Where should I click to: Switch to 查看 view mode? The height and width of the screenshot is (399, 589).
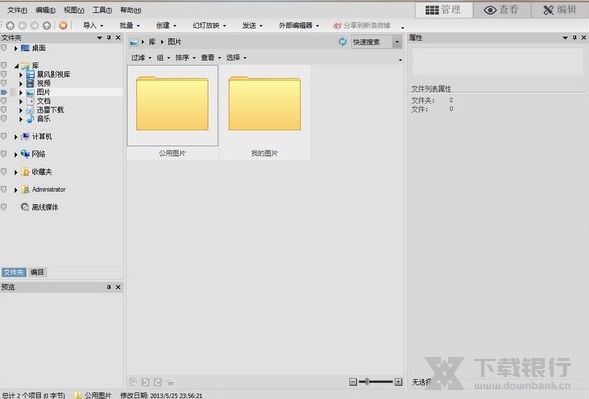(x=501, y=10)
